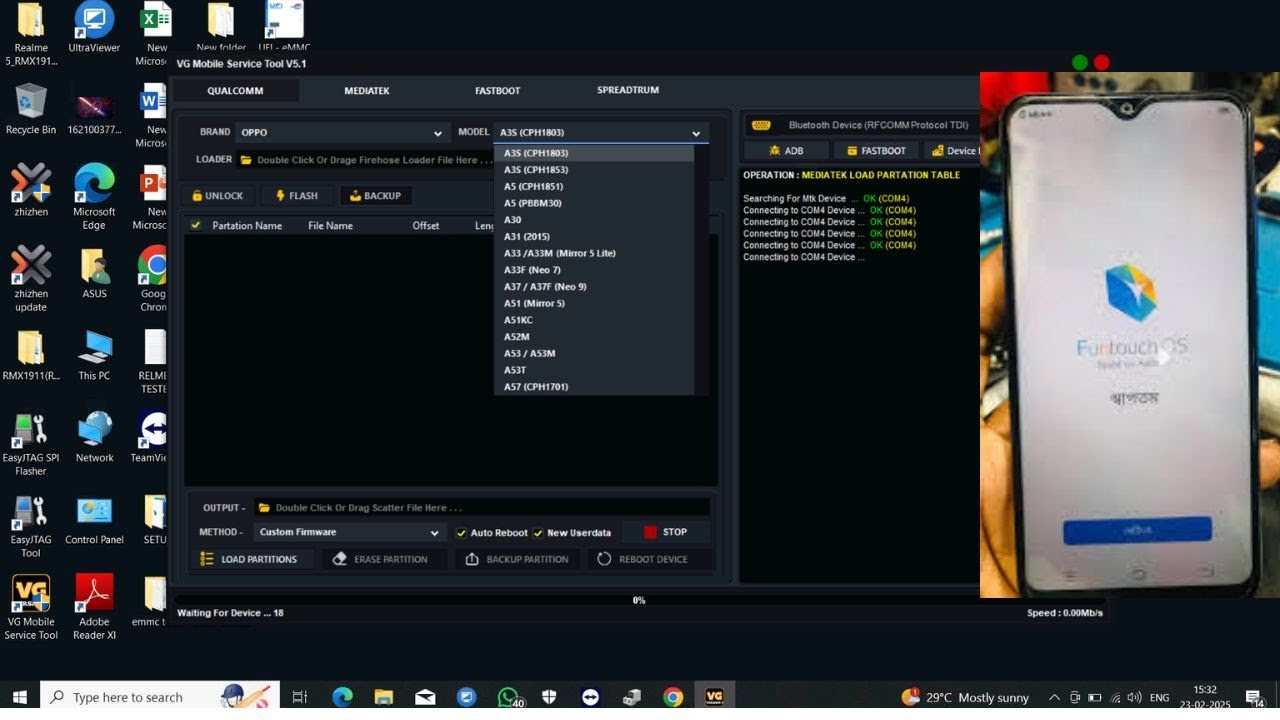Show hidden system tray icons
The height and width of the screenshot is (720, 1280).
click(x=1054, y=697)
